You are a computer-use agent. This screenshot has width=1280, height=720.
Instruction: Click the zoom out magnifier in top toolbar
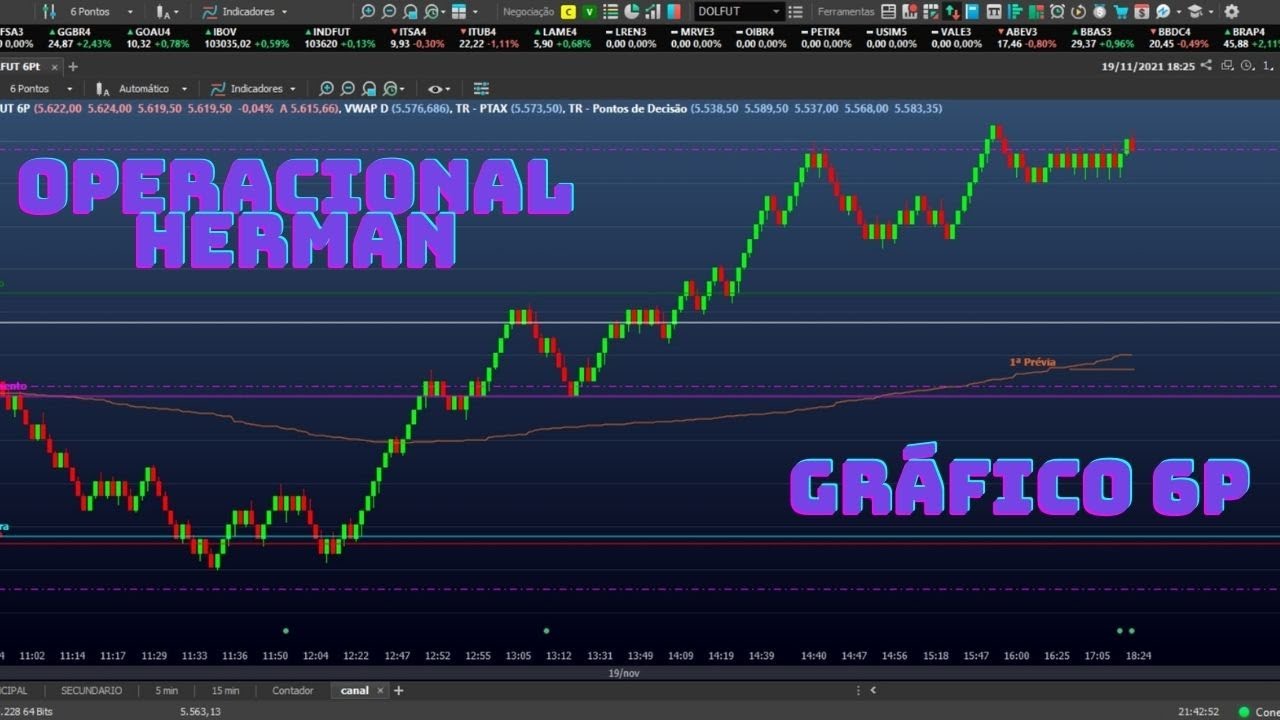click(390, 12)
